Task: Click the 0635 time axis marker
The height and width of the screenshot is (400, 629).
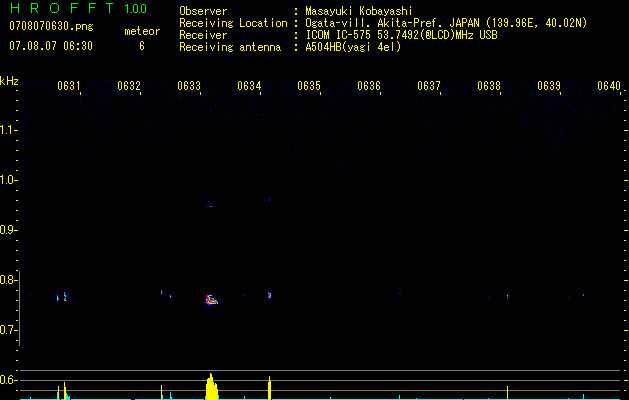Action: coord(309,86)
